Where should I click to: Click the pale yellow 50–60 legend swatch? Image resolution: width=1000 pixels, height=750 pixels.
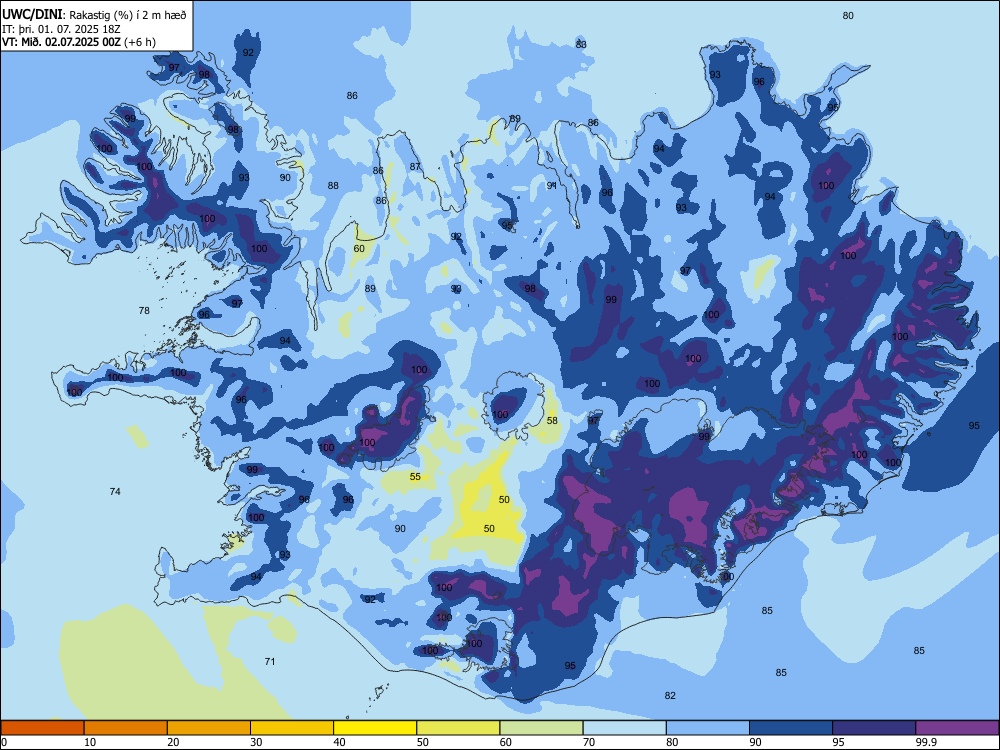coord(458,728)
